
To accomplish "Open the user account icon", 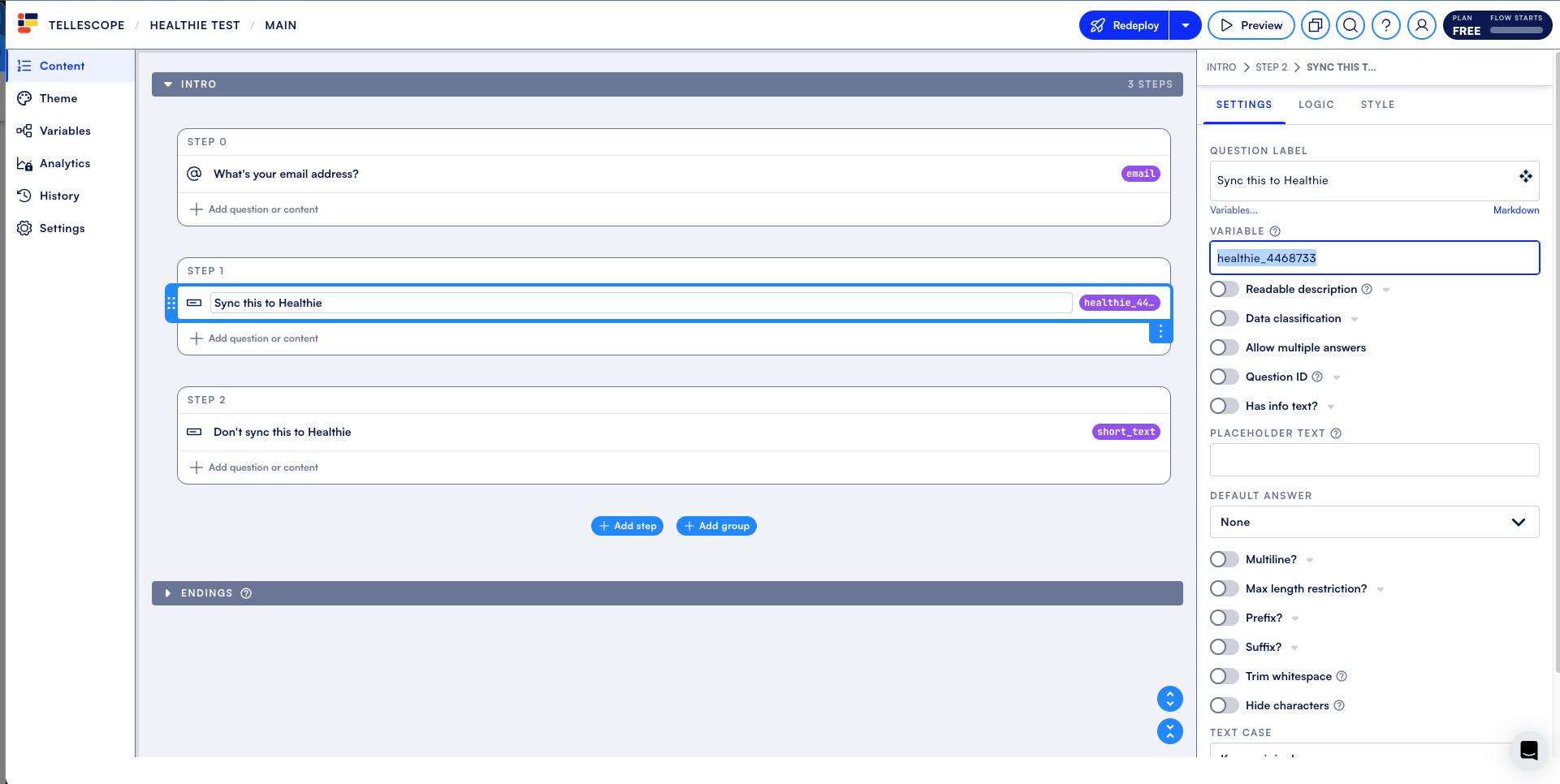I will (x=1422, y=25).
